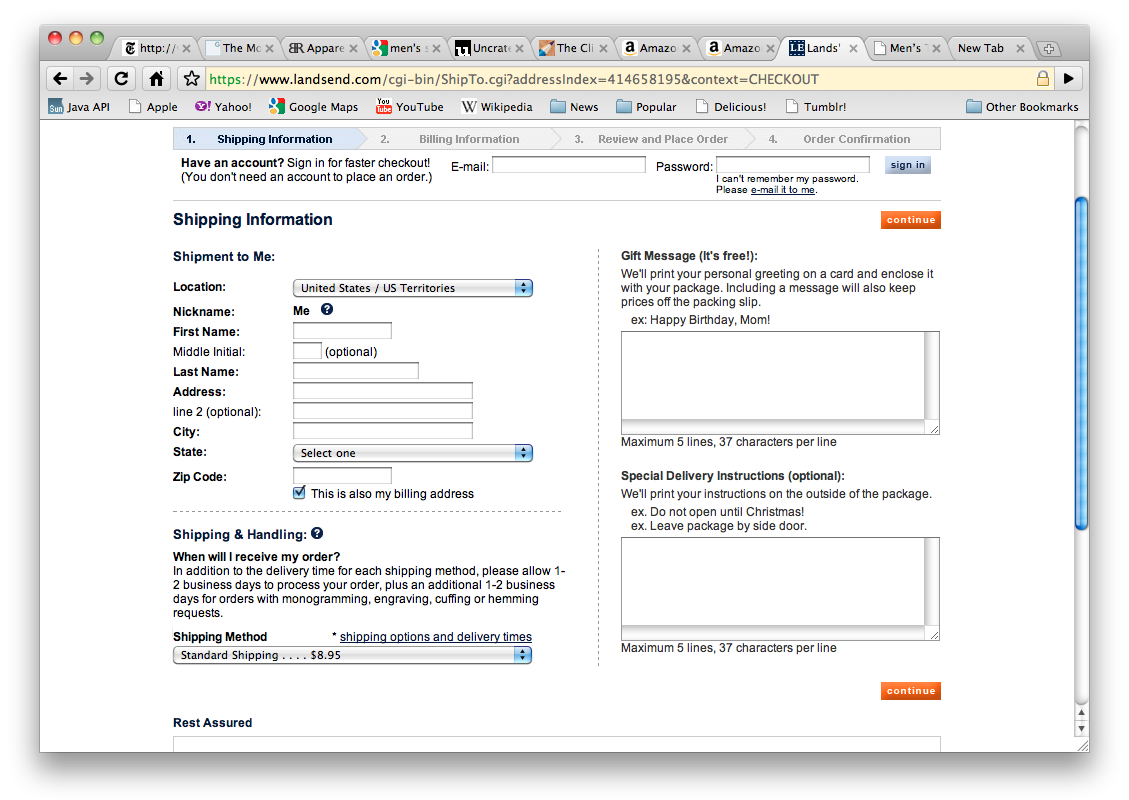Screen dimensions: 1129x800
Task: Click the scrollbar up arrow
Action: pos(1081,712)
